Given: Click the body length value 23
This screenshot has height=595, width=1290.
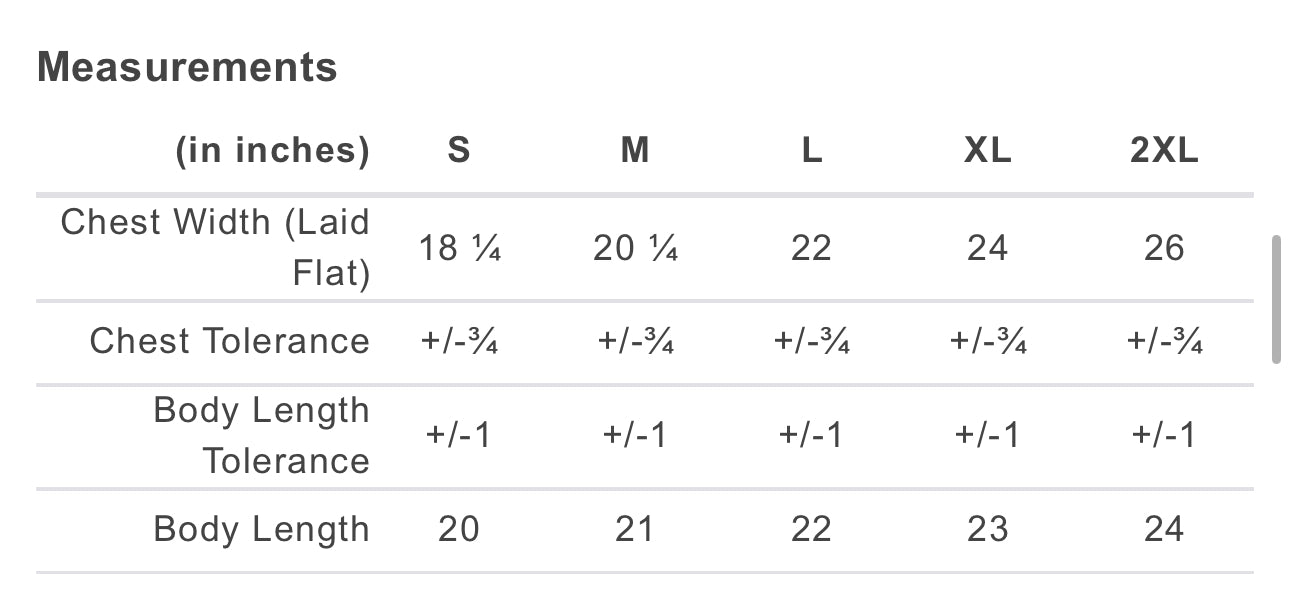Looking at the screenshot, I should click(x=987, y=529).
